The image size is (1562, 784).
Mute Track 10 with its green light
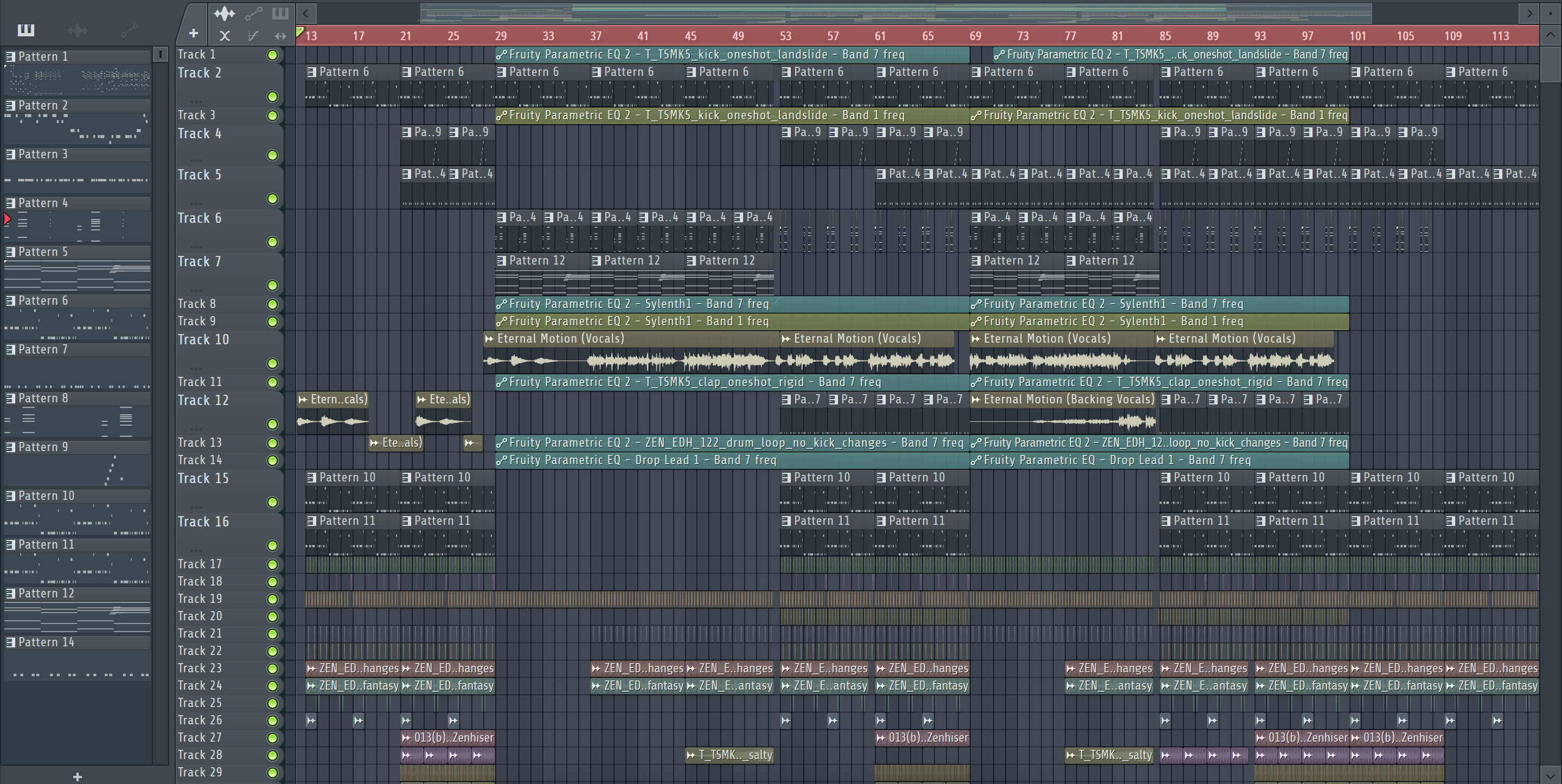pos(272,364)
